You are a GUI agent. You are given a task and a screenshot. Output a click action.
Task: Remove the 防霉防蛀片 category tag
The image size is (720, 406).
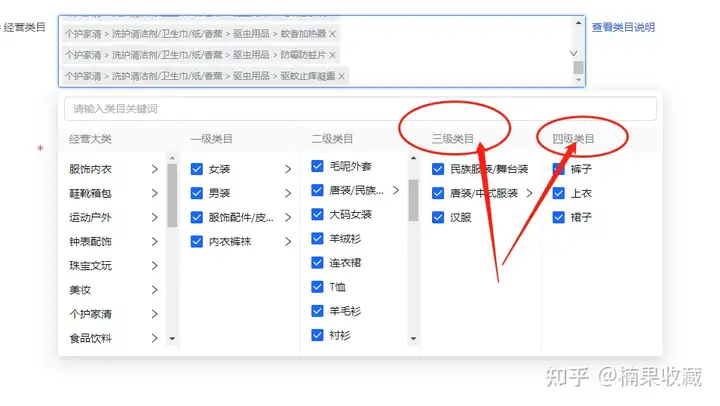(332, 55)
